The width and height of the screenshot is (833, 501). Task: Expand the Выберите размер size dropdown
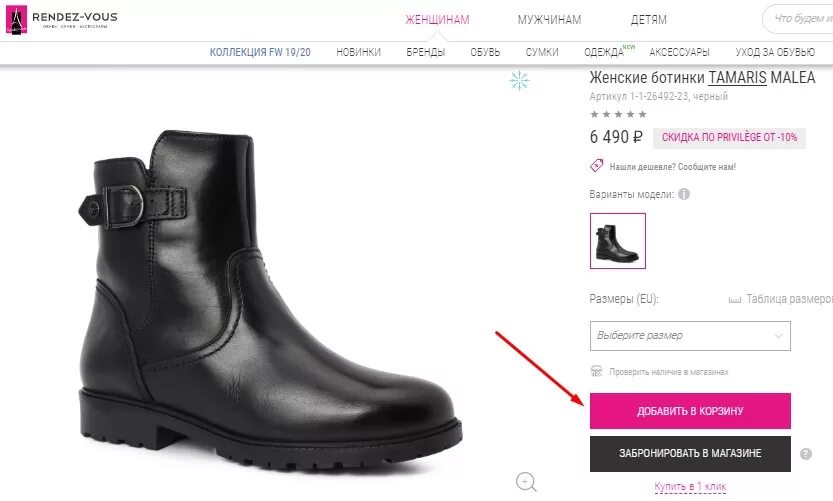pyautogui.click(x=690, y=336)
